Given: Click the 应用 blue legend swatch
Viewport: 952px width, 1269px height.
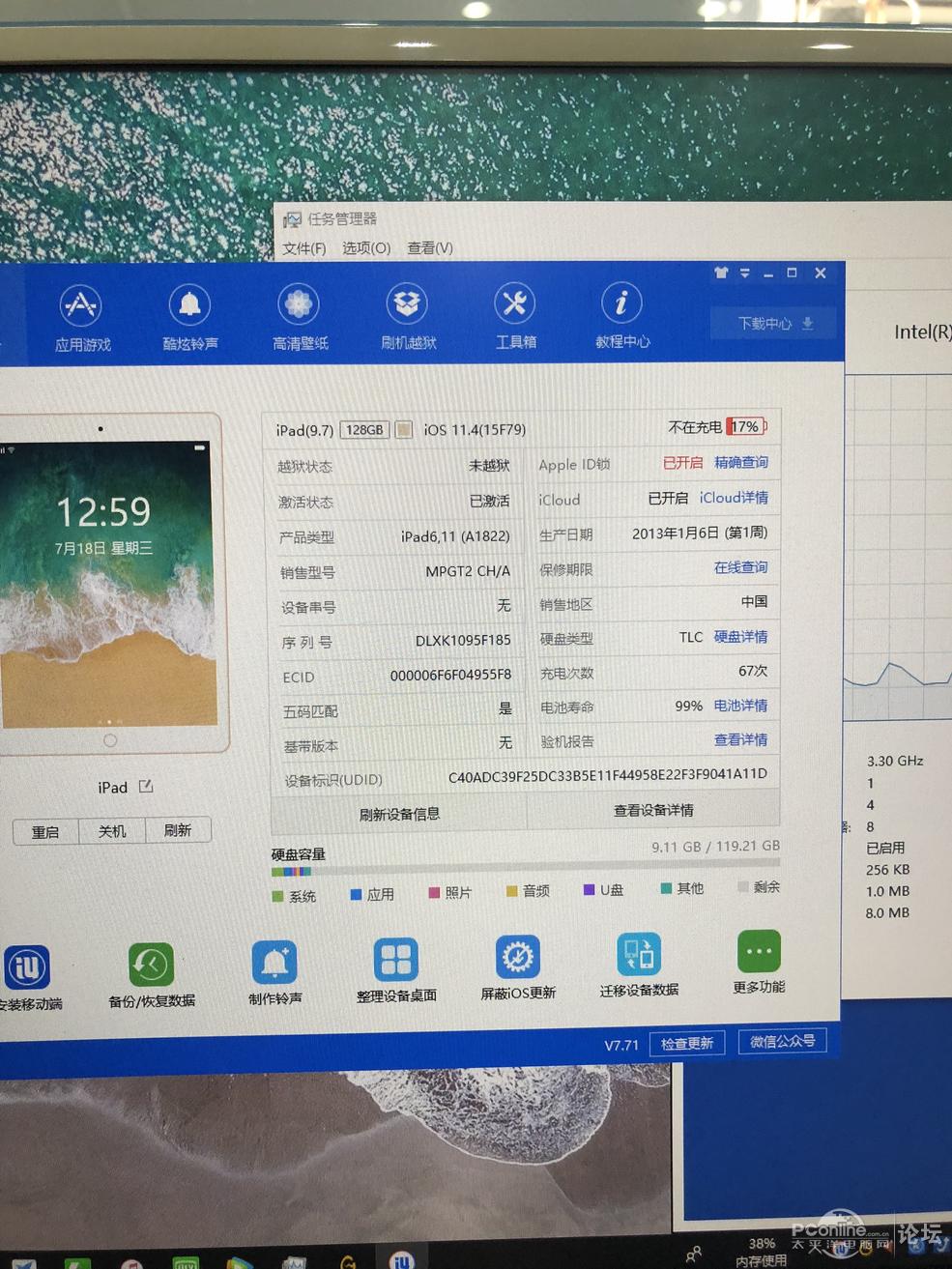Looking at the screenshot, I should (x=356, y=894).
